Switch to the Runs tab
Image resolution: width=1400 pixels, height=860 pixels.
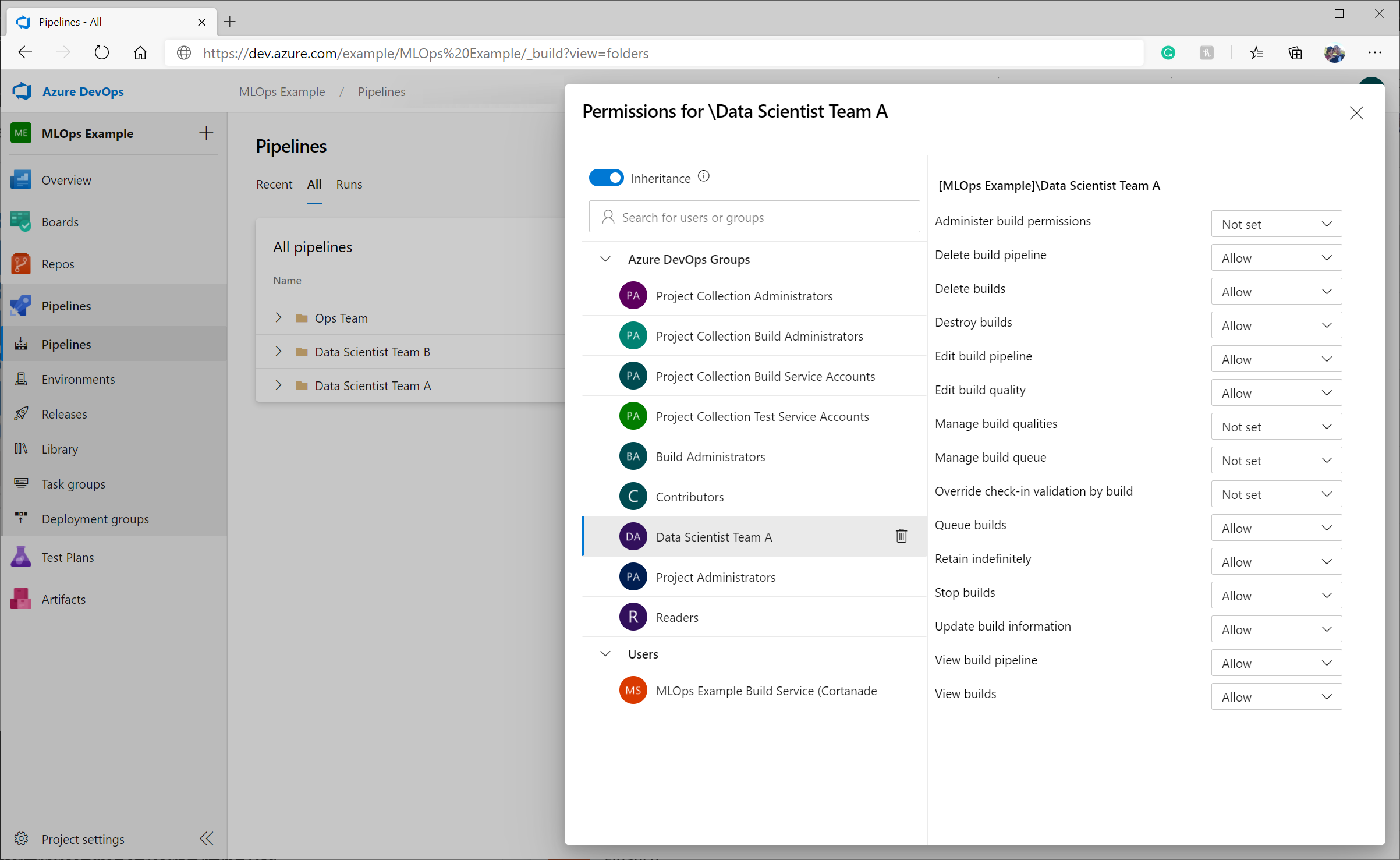(349, 184)
